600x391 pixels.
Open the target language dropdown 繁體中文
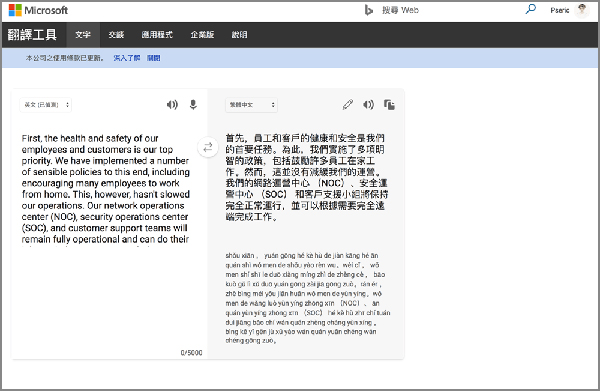click(251, 105)
